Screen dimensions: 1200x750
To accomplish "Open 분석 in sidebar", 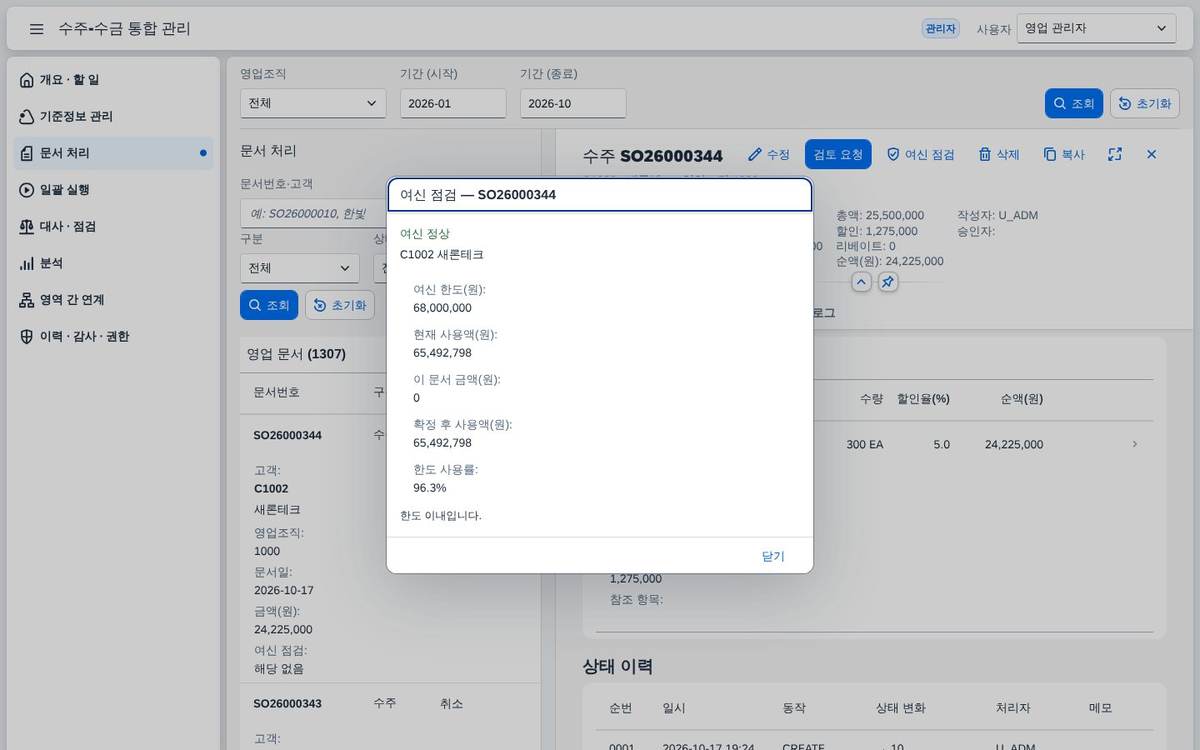I will click(x=114, y=263).
